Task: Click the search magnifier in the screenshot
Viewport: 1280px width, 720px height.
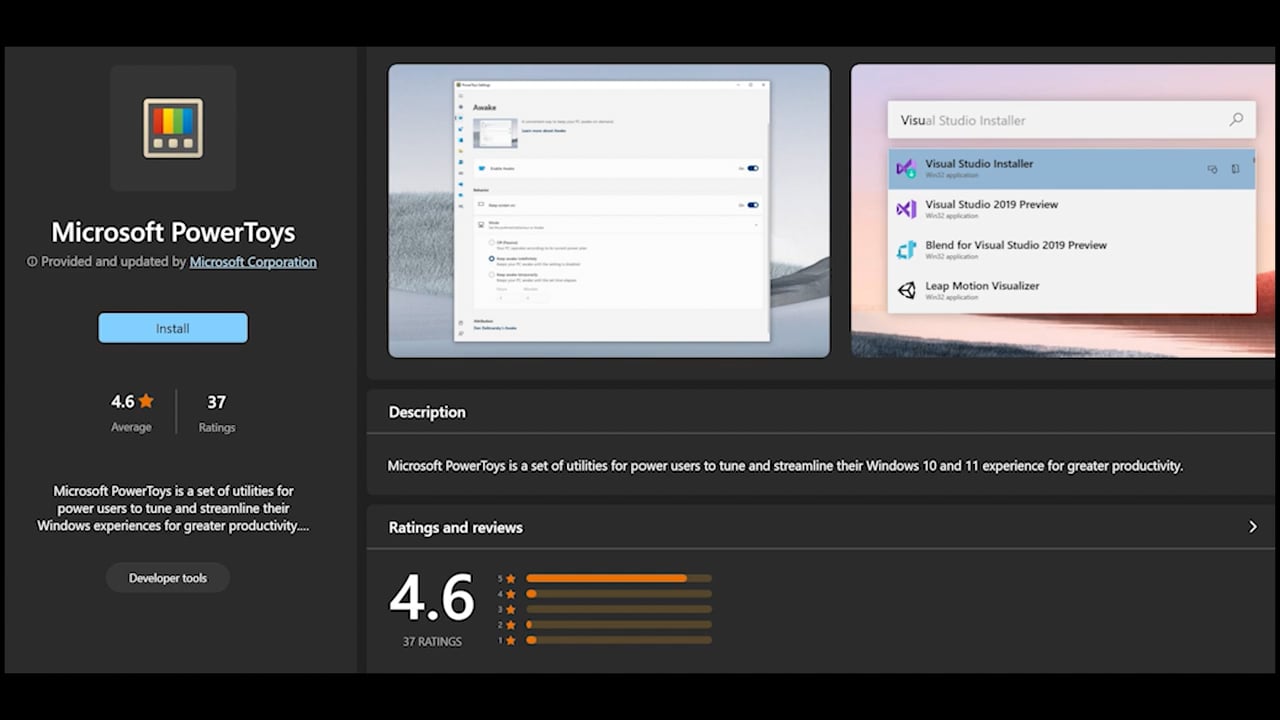Action: pyautogui.click(x=1236, y=120)
